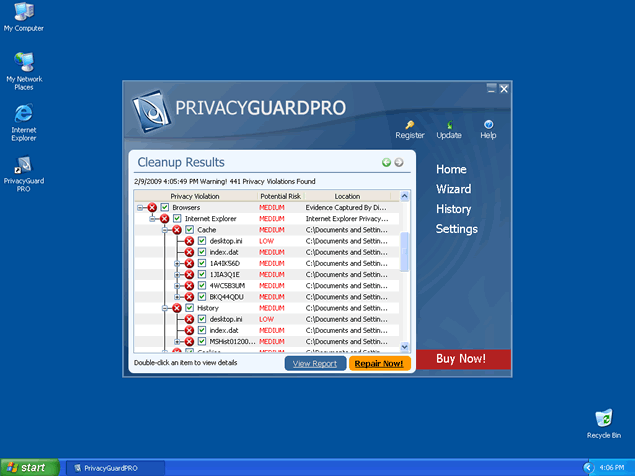635x476 pixels.
Task: Select the Recycle Bin desktop icon
Action: pos(603,418)
